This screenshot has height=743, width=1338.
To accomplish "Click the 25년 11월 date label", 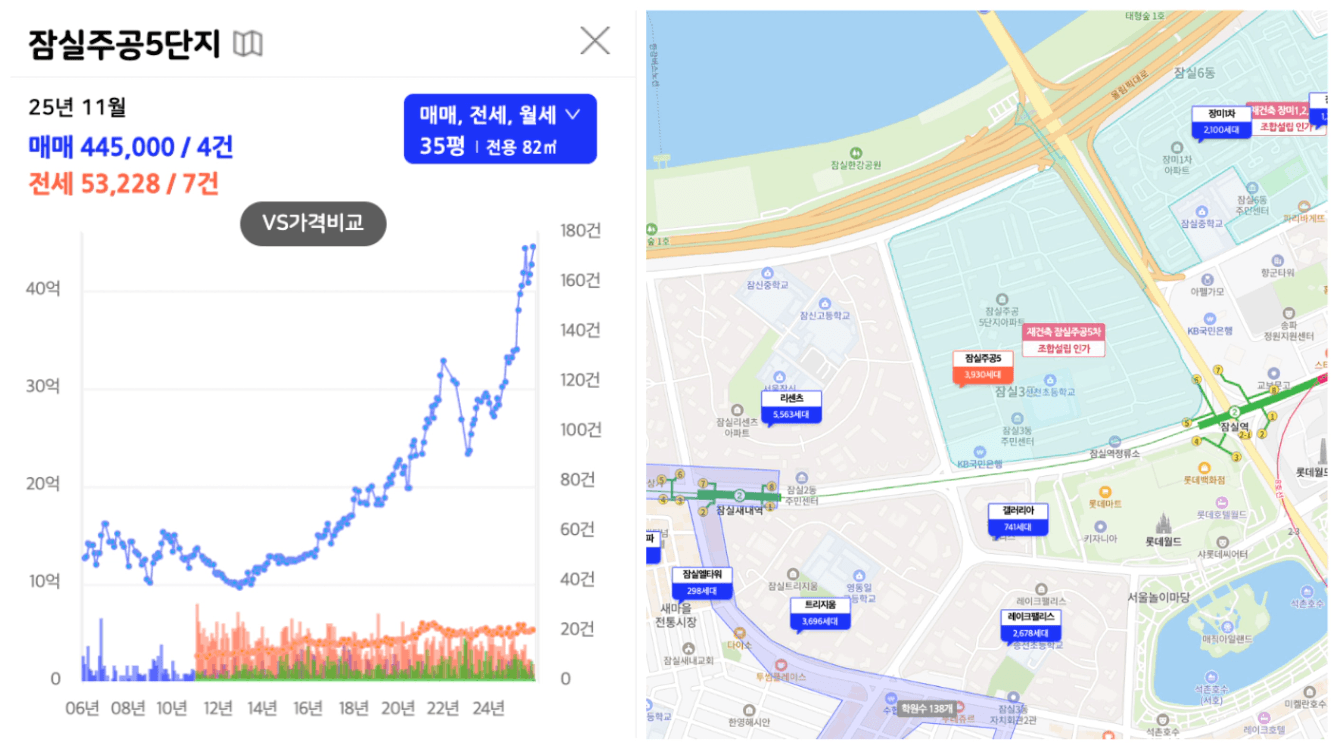I will coord(77,108).
